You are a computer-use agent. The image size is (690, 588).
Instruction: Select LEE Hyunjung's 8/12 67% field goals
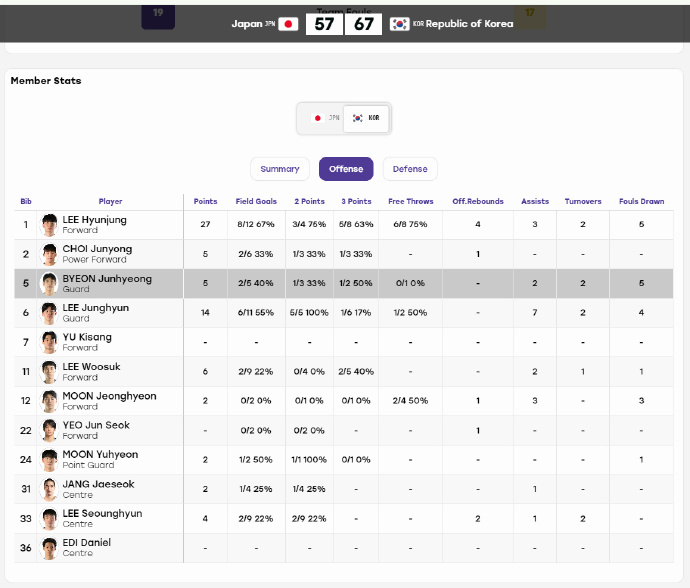pos(256,224)
